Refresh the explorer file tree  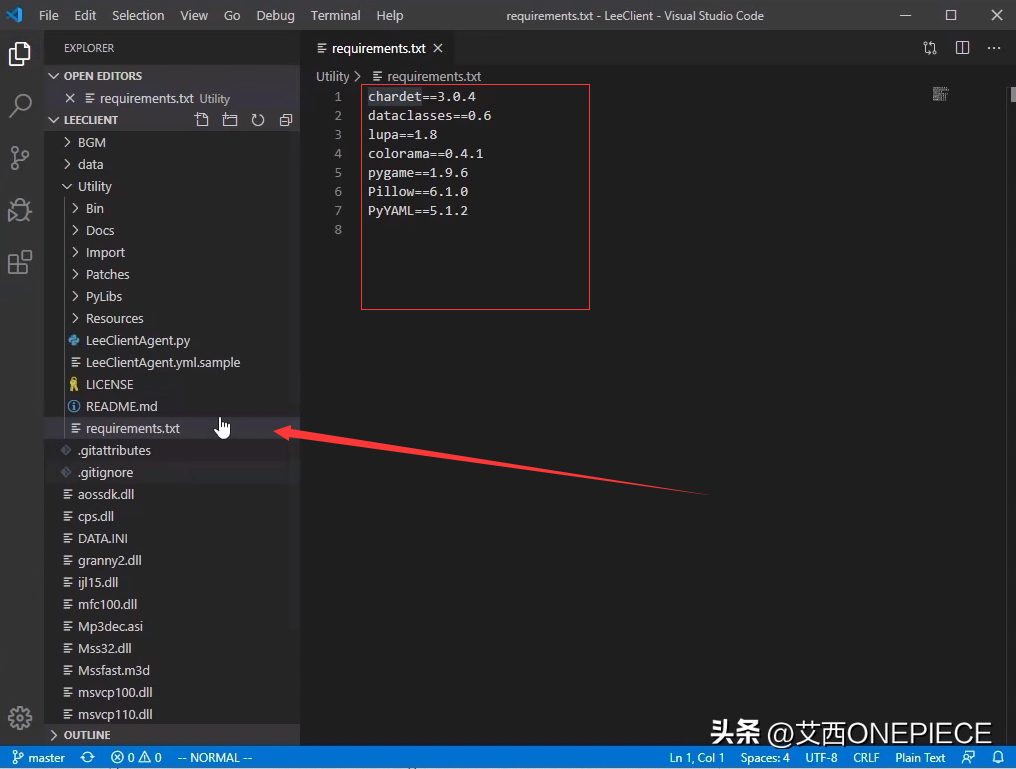click(258, 120)
